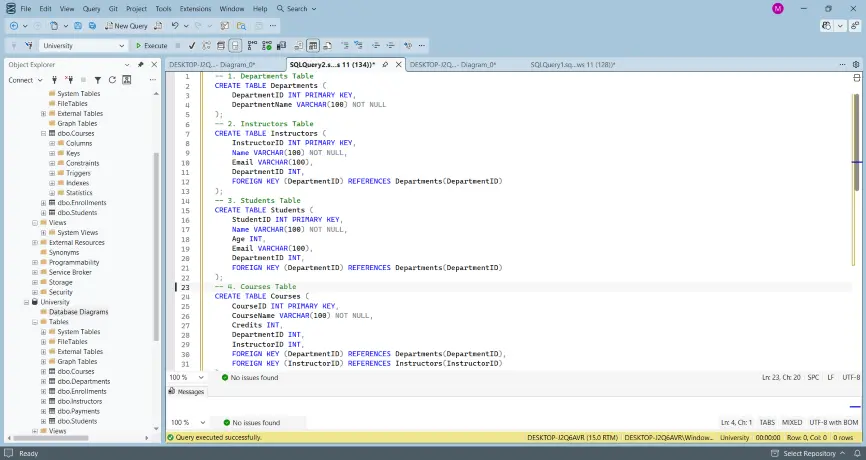Open the Connect dropdown in Object Explorer
The width and height of the screenshot is (866, 460).
point(25,80)
